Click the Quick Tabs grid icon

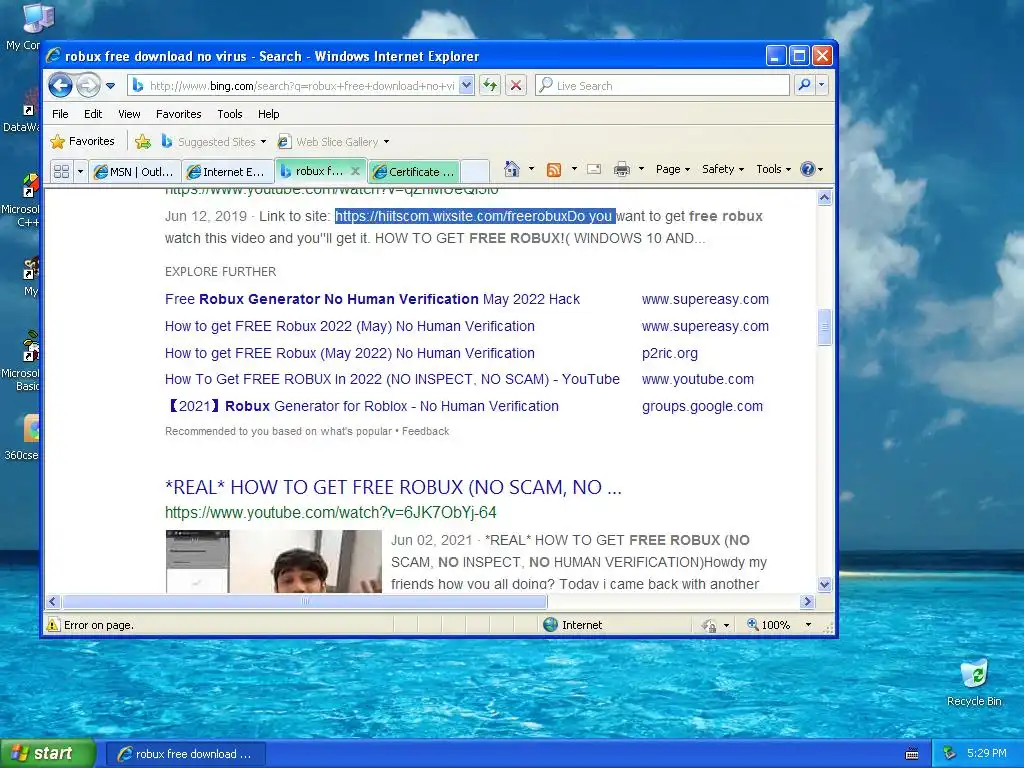click(x=61, y=171)
